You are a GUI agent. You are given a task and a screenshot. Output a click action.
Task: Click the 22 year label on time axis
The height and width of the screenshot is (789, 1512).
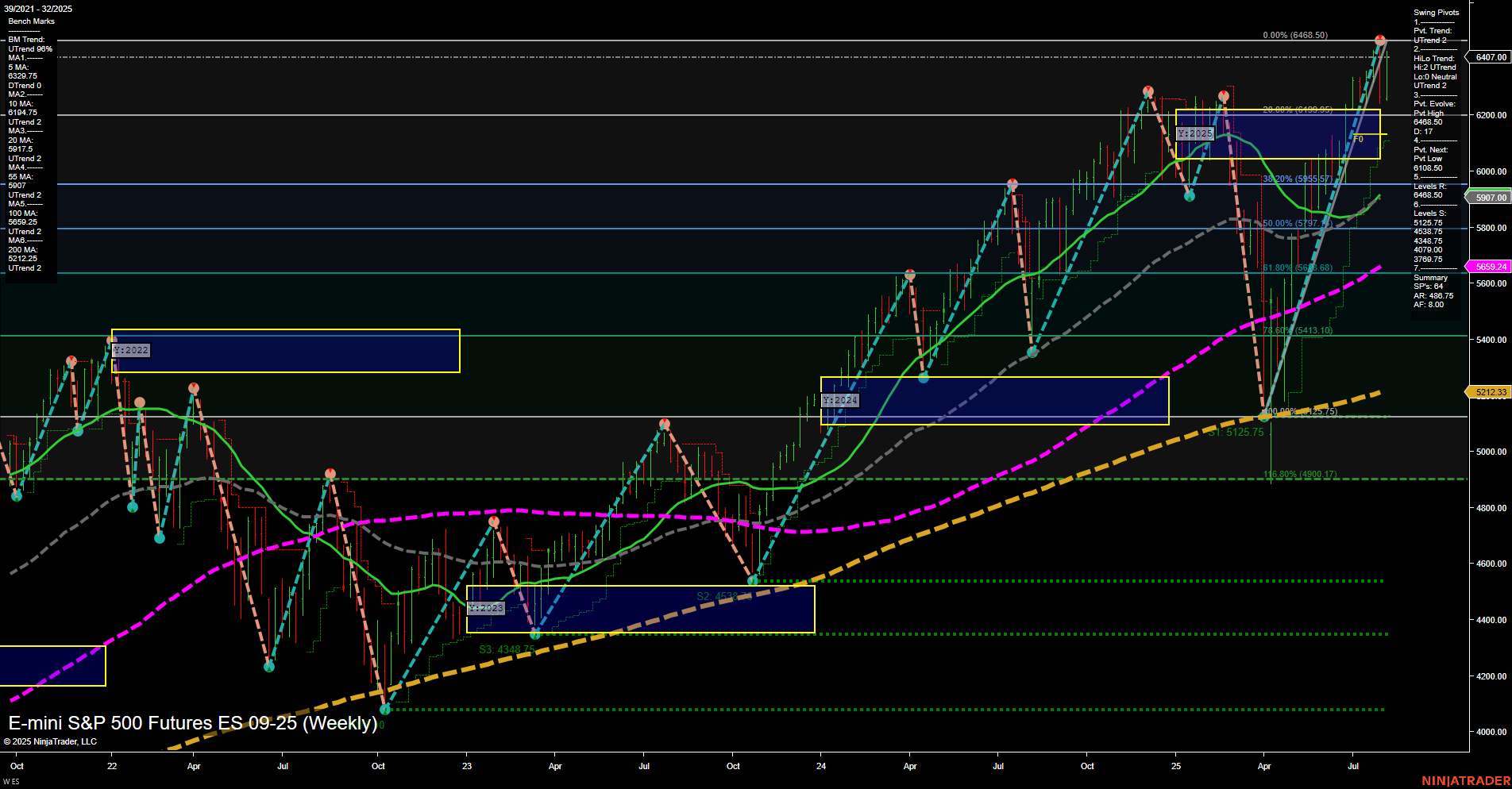tap(112, 766)
